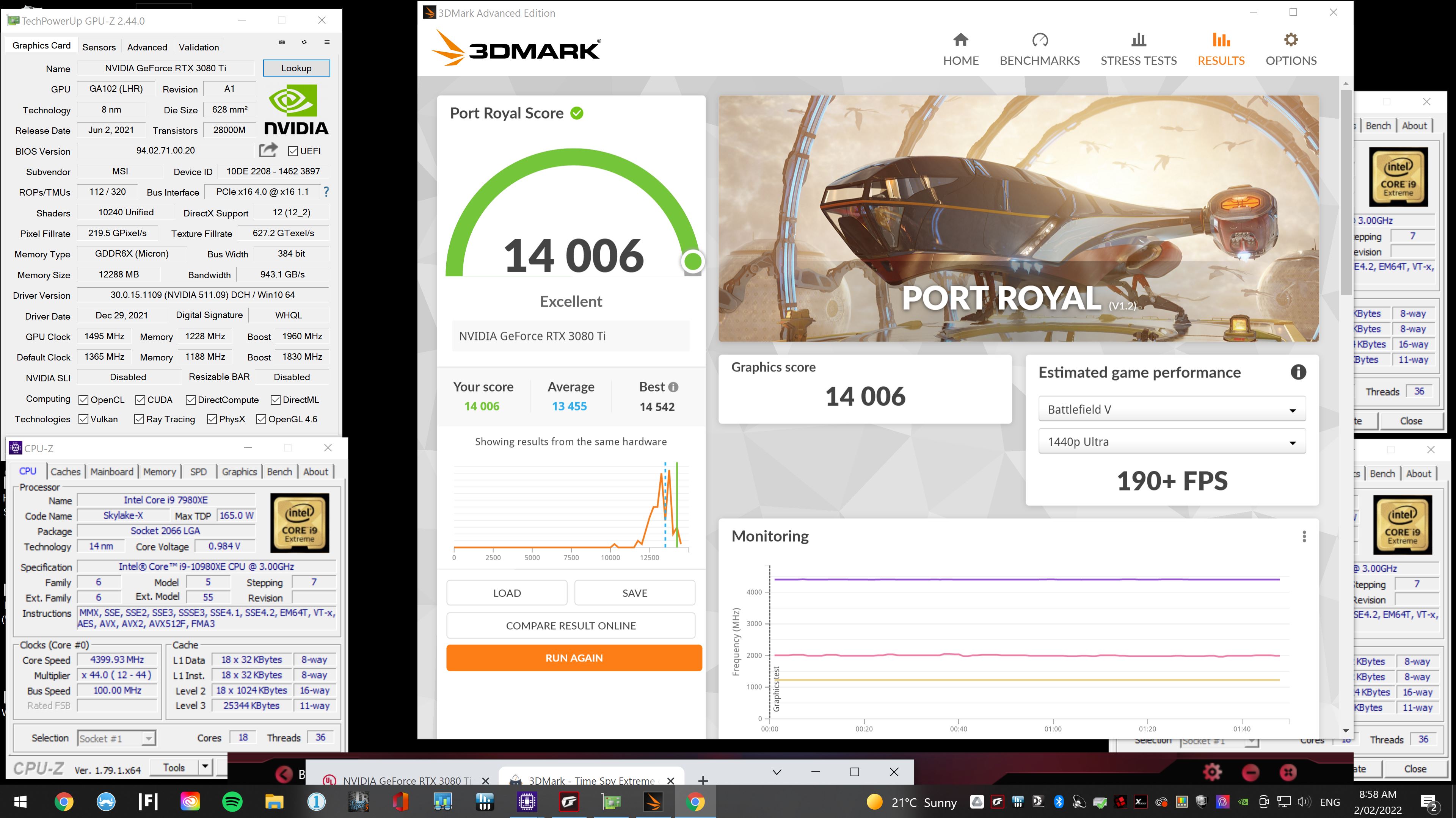Open 3DMark Stress Tests section
Screen dimensions: 1456x818
pyautogui.click(x=1138, y=50)
